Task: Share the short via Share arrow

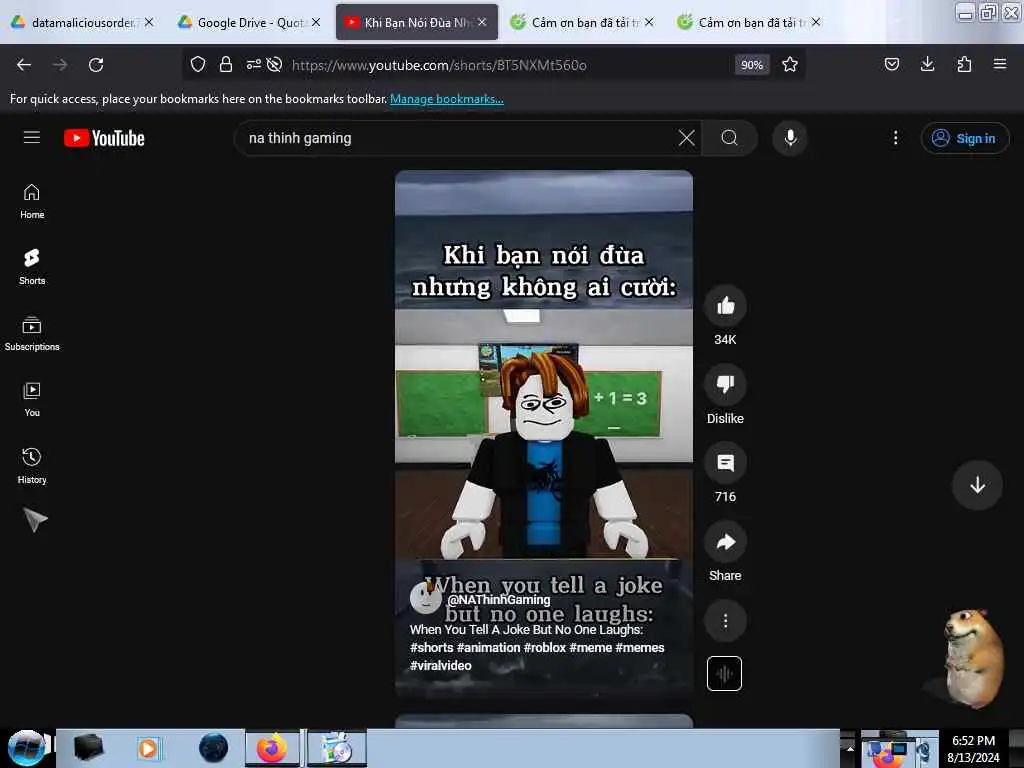Action: click(x=725, y=541)
